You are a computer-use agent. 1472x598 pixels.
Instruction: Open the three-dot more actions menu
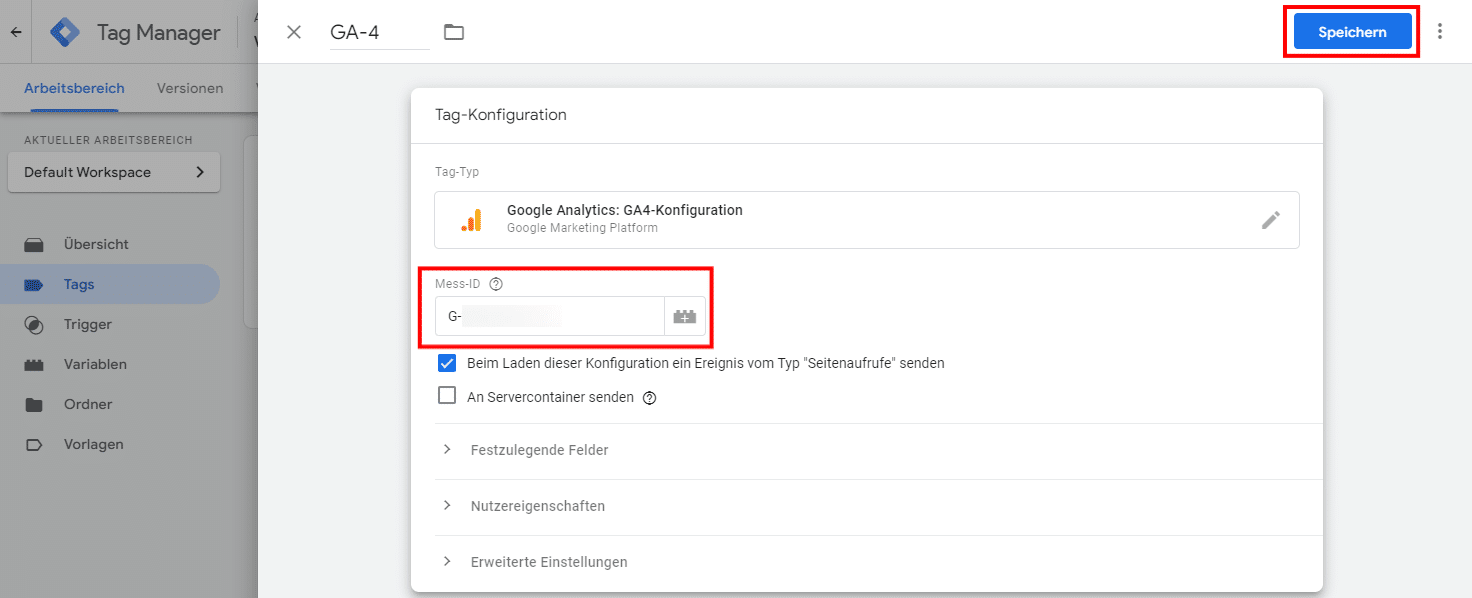click(1440, 31)
